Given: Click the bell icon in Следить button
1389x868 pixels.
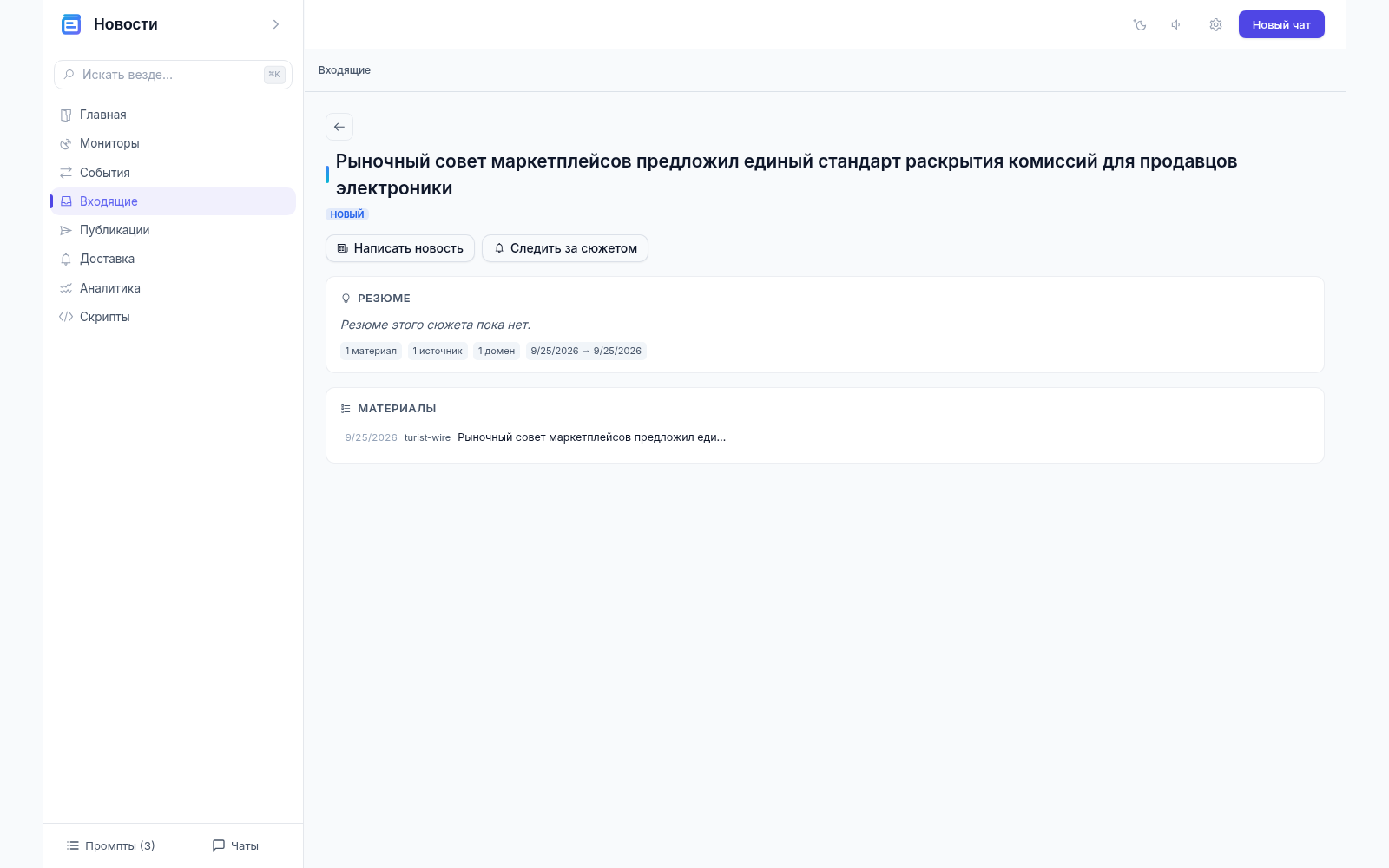Looking at the screenshot, I should [x=499, y=248].
